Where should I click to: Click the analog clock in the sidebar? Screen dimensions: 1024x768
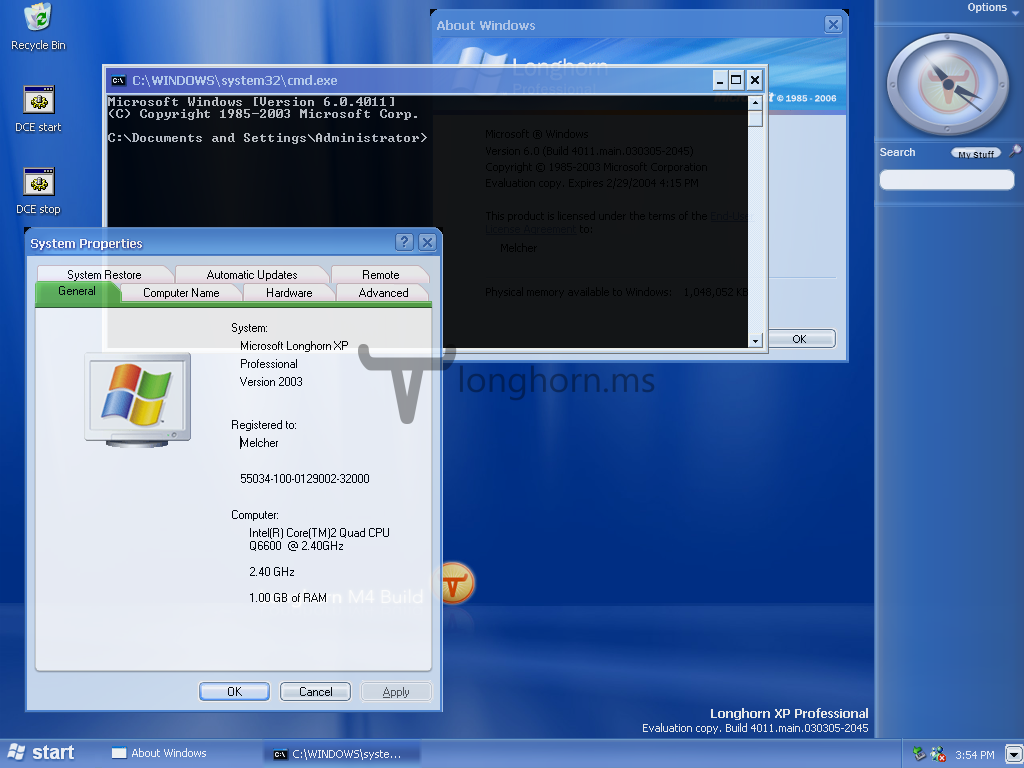pyautogui.click(x=947, y=84)
